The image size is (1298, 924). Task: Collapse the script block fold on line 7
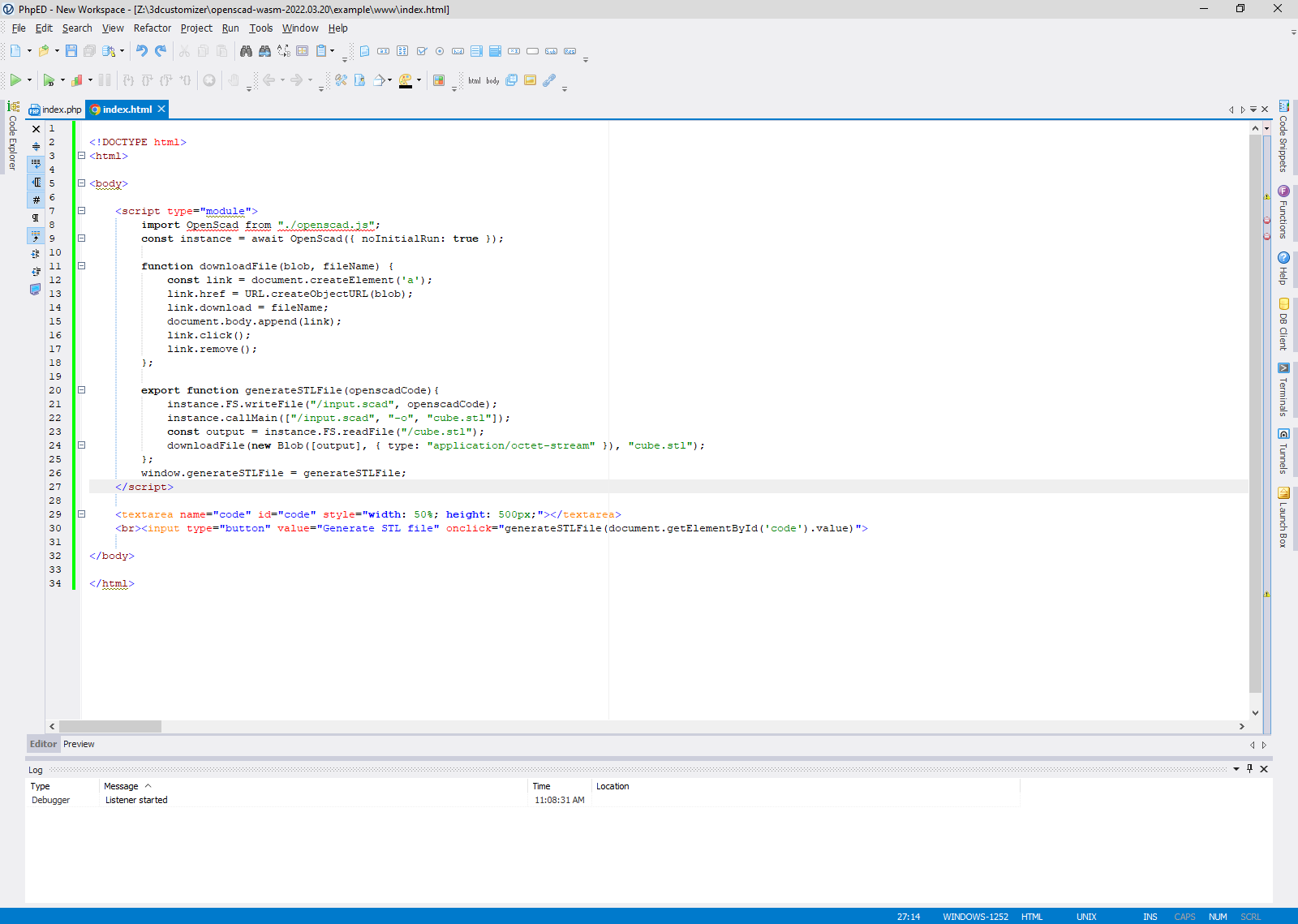click(81, 211)
